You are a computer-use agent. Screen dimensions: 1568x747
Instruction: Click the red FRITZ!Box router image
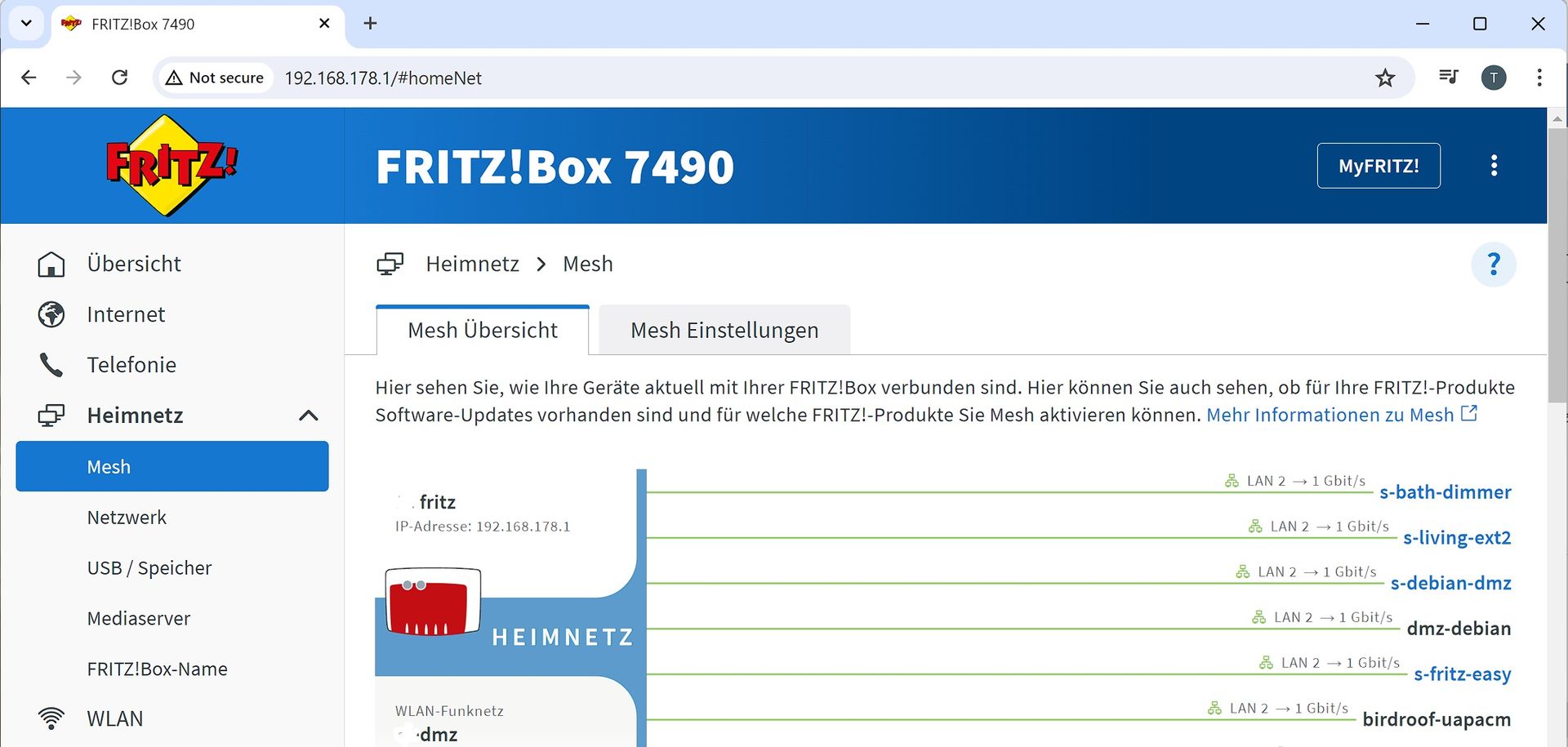(433, 602)
